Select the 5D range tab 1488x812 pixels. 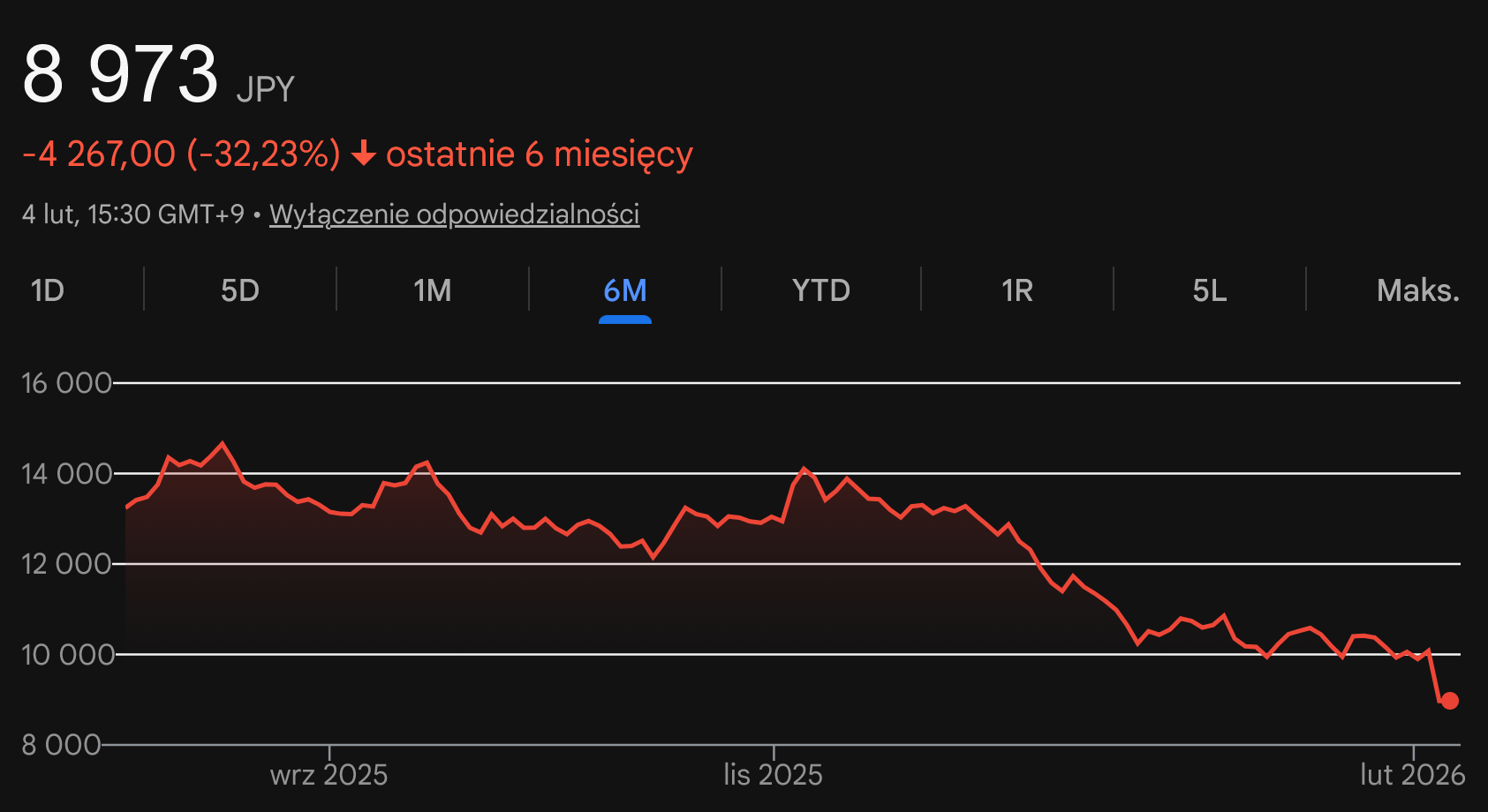239,290
